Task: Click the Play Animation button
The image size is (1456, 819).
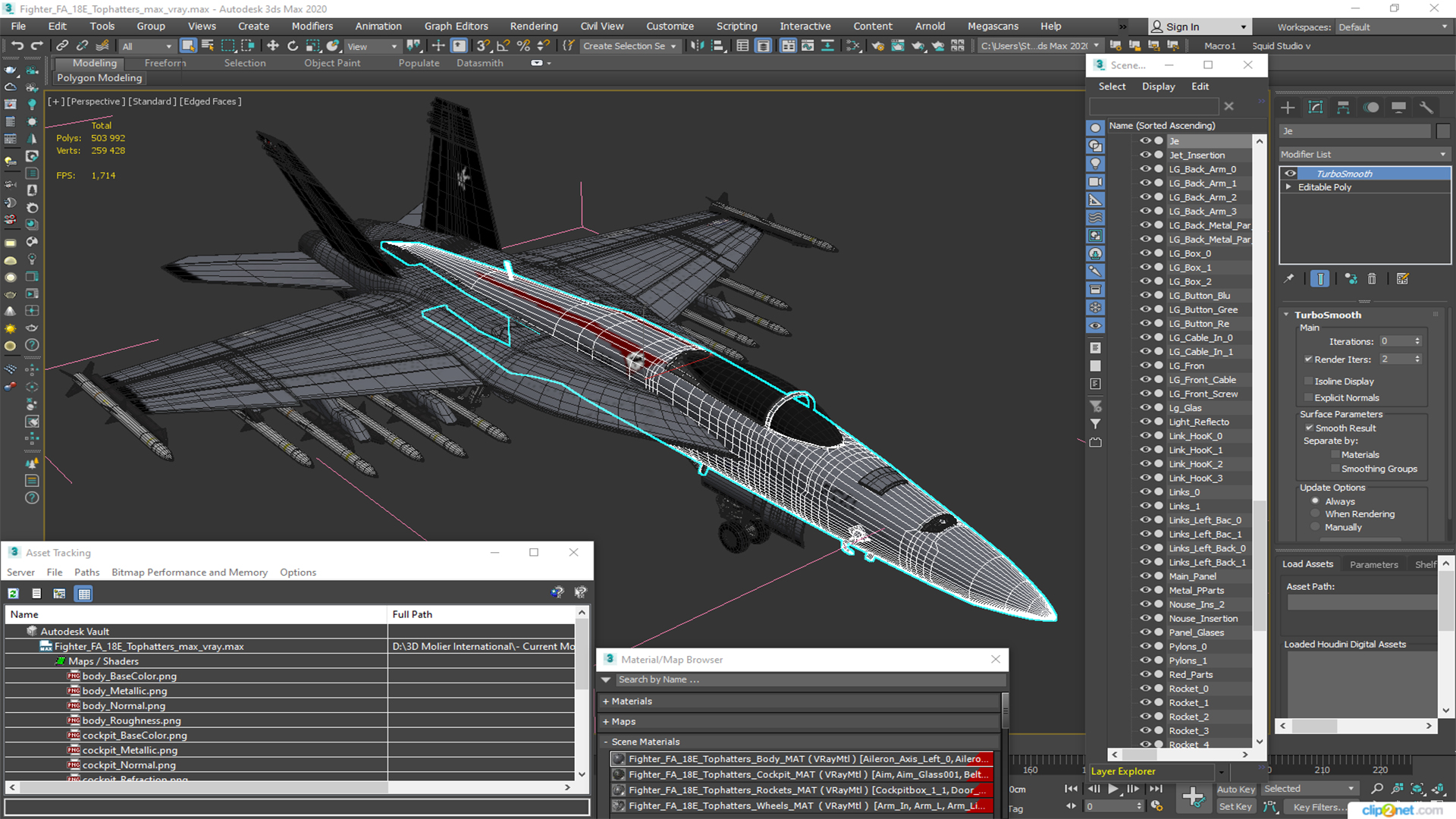Action: click(x=1112, y=789)
